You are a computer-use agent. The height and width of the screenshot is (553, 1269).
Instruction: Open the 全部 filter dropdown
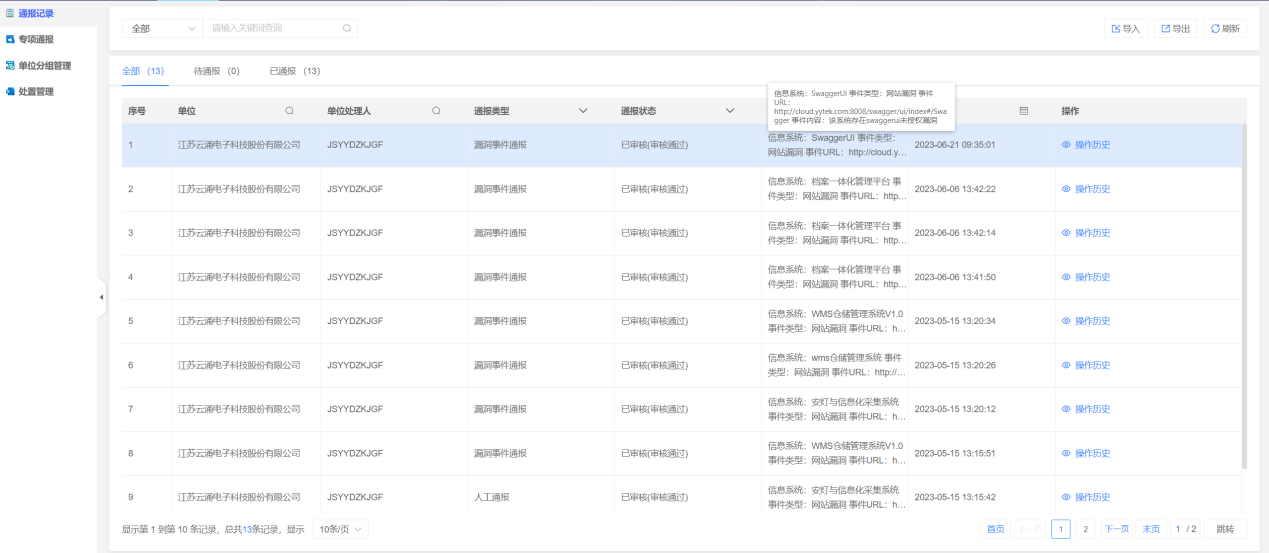(x=162, y=29)
